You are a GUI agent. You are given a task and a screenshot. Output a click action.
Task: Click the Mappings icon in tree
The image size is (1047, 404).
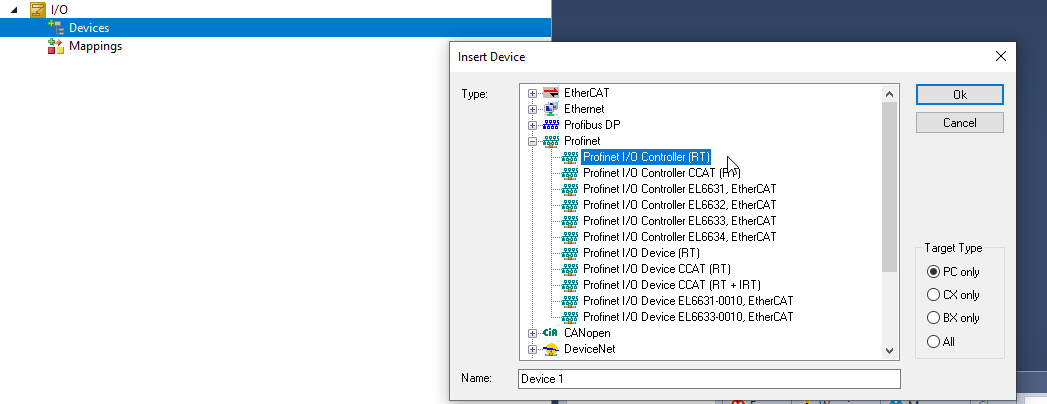56,46
